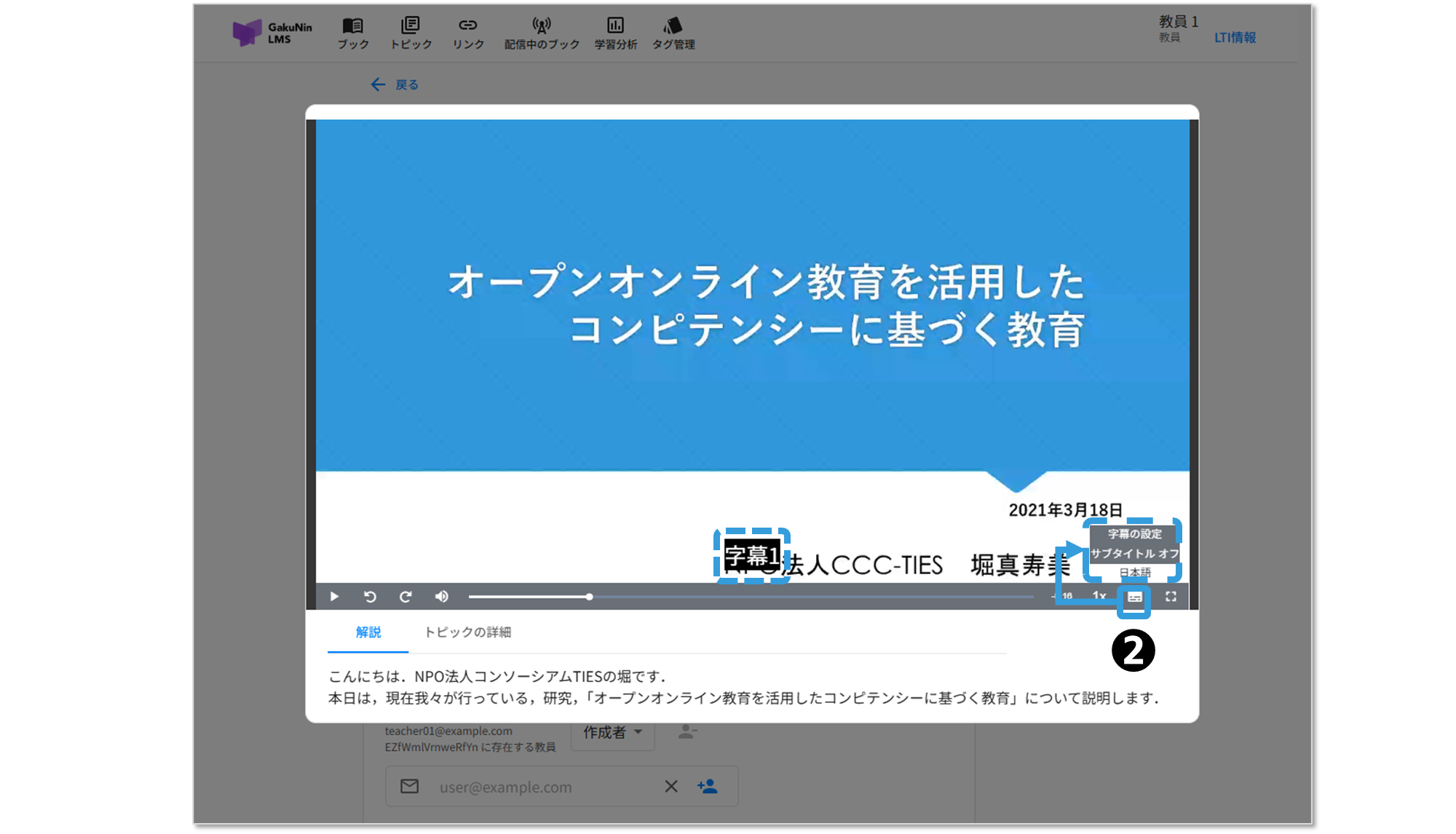This screenshot has height=834, width=1456.
Task: Click the rewind replay icon
Action: pyautogui.click(x=370, y=597)
